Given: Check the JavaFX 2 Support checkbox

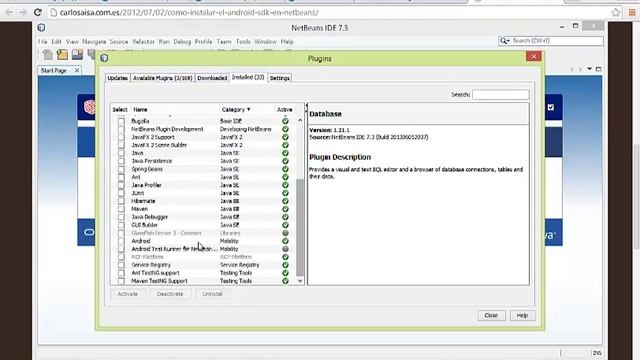Looking at the screenshot, I should pyautogui.click(x=121, y=137).
